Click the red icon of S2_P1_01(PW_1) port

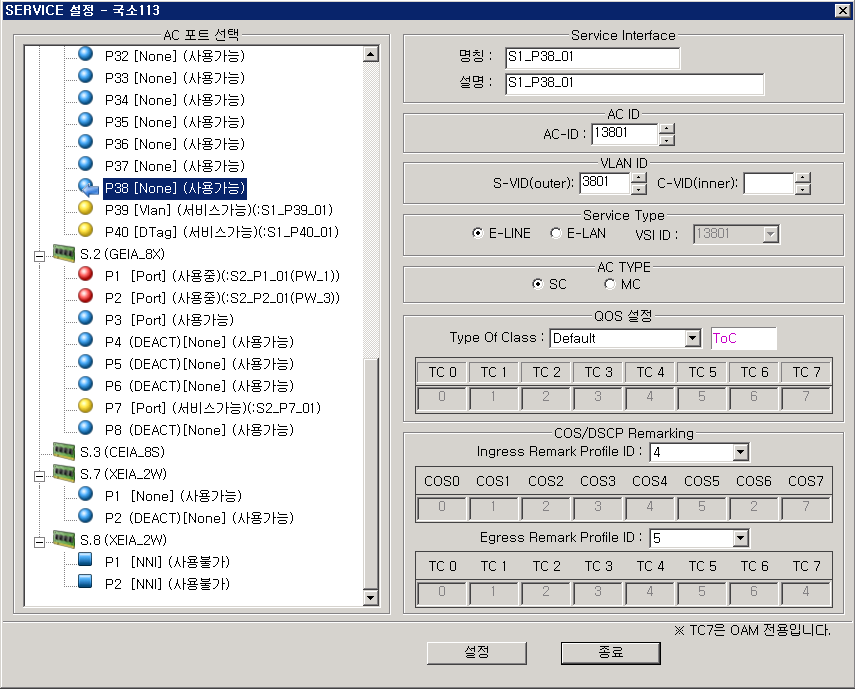point(86,274)
